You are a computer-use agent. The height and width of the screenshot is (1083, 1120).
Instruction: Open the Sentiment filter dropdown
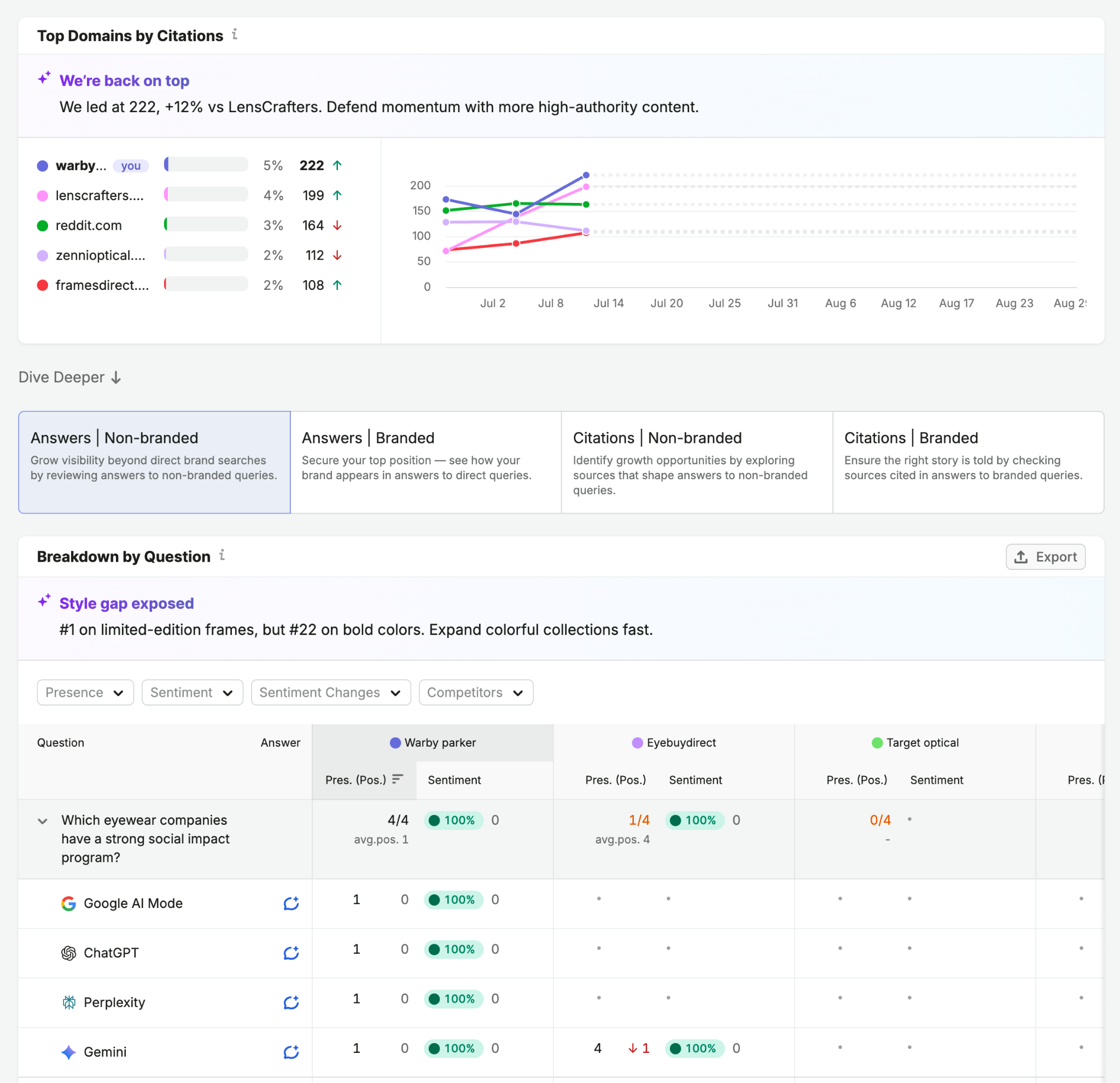coord(192,692)
